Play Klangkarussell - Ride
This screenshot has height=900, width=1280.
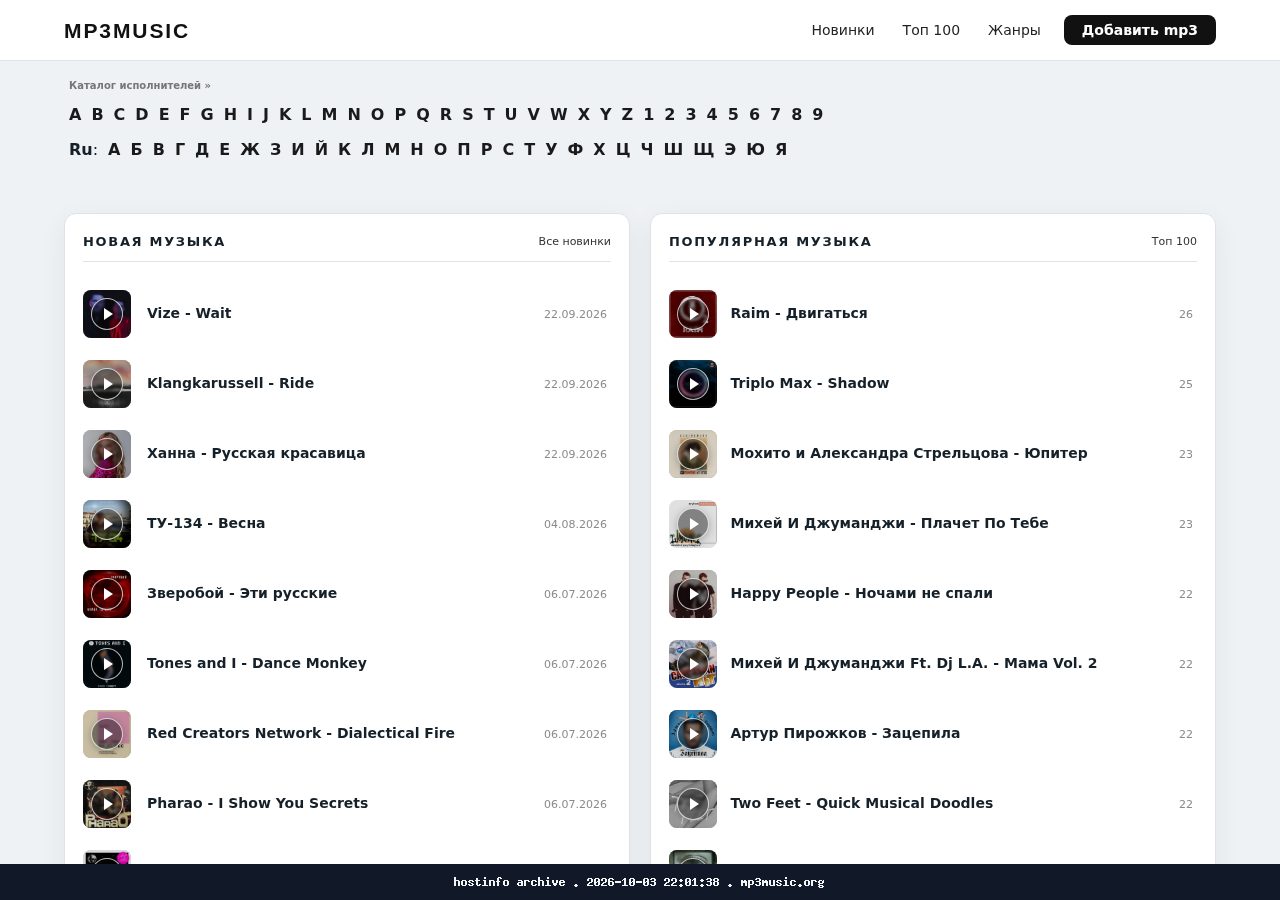point(107,384)
